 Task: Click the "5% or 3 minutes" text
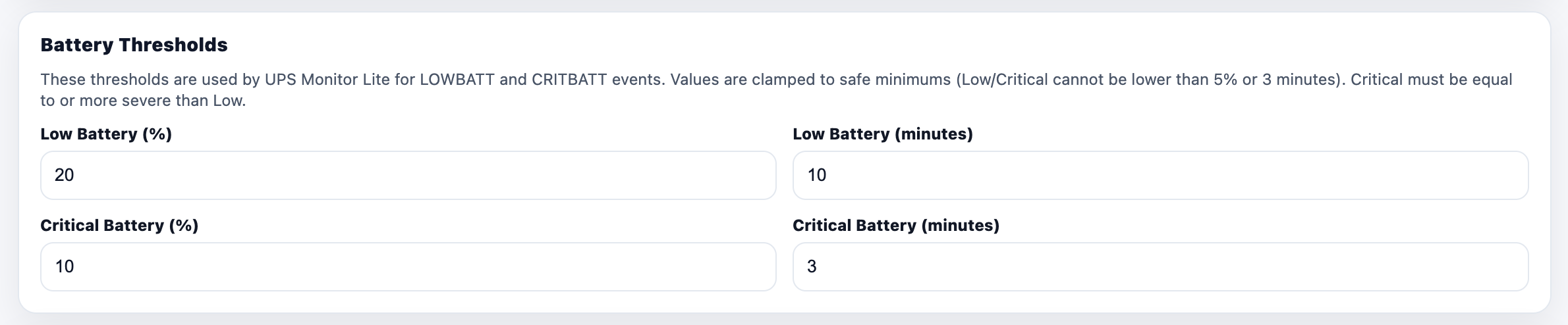[x=1275, y=80]
